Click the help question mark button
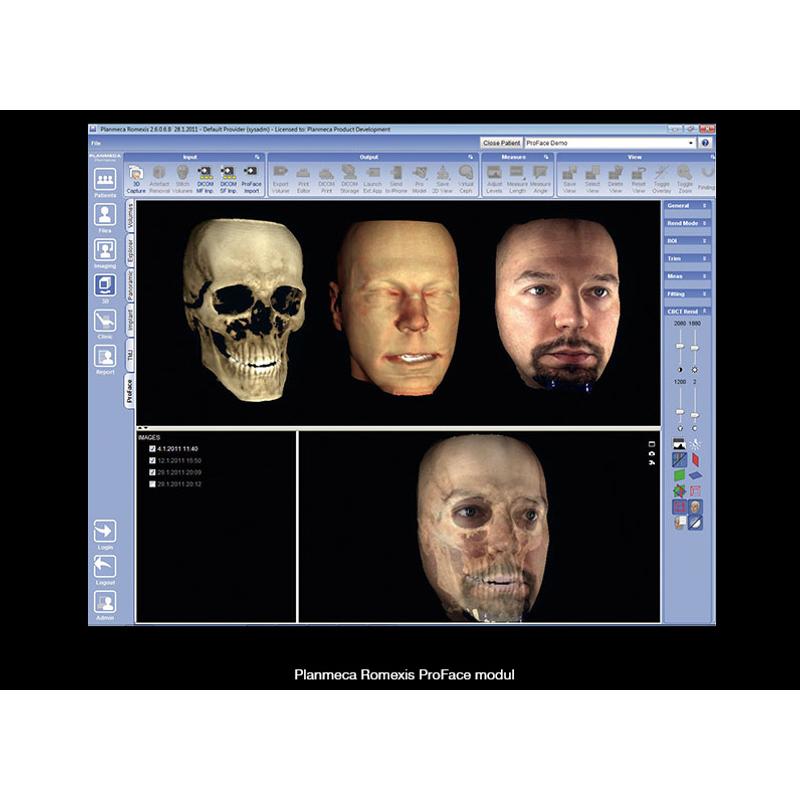This screenshot has height=800, width=800. pyautogui.click(x=705, y=143)
